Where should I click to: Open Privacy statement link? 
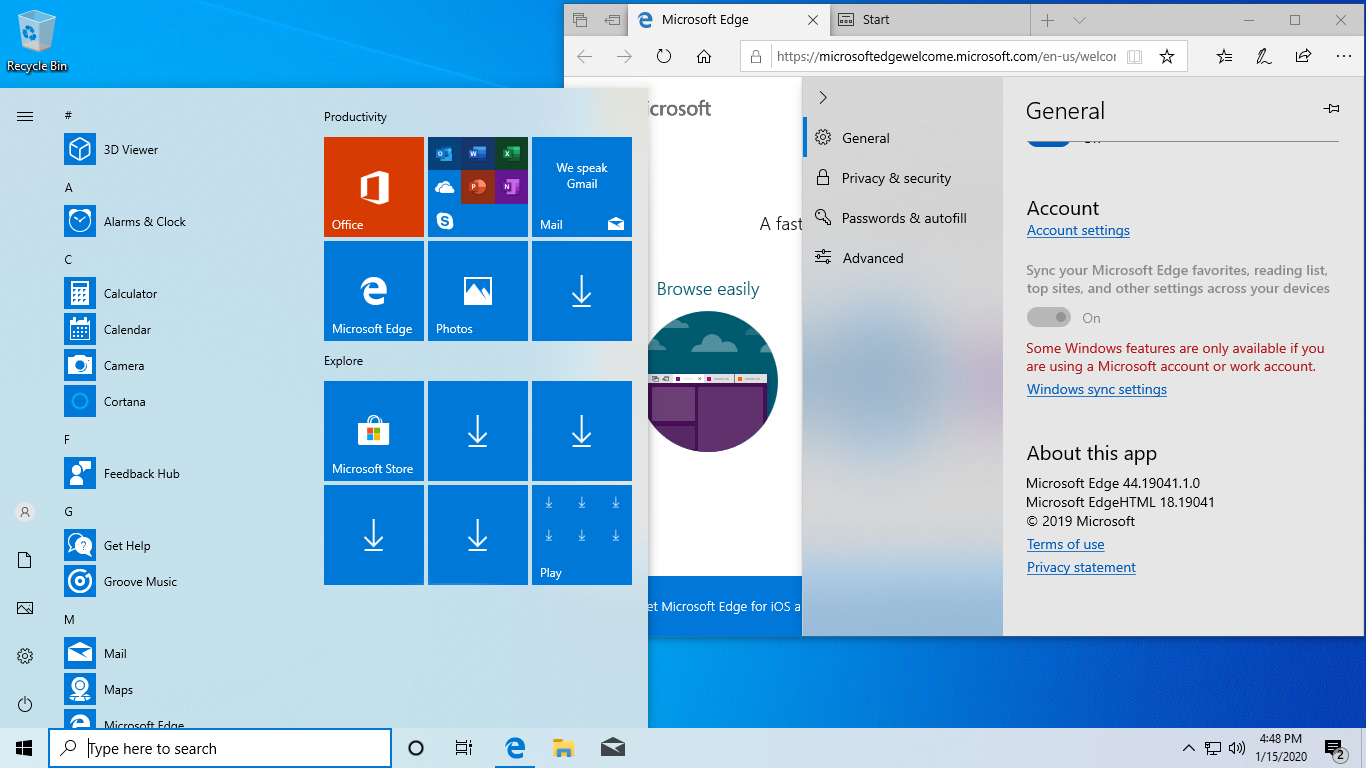point(1081,567)
